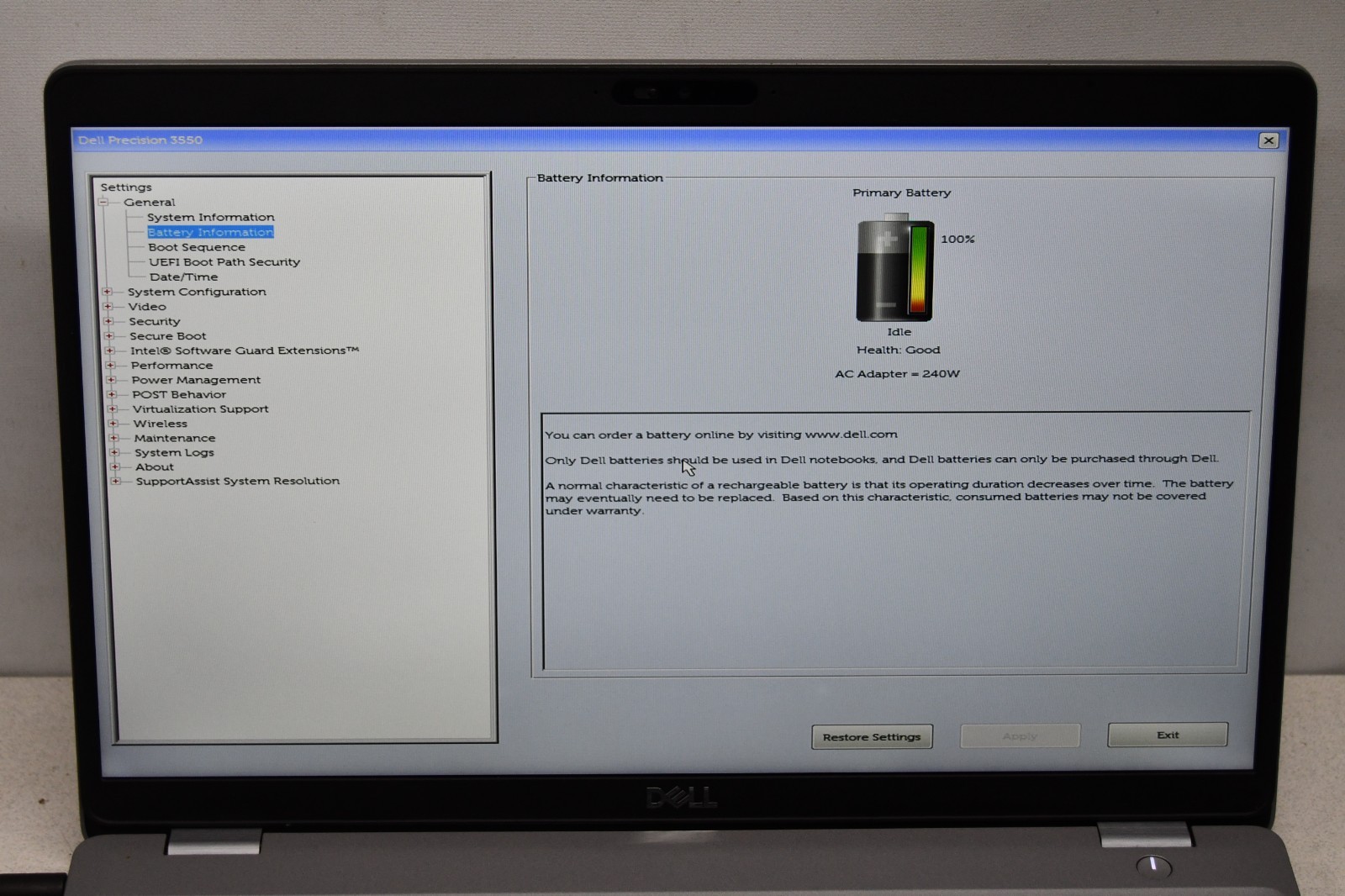Expand the System Logs node
This screenshot has height=896, width=1345.
[114, 452]
